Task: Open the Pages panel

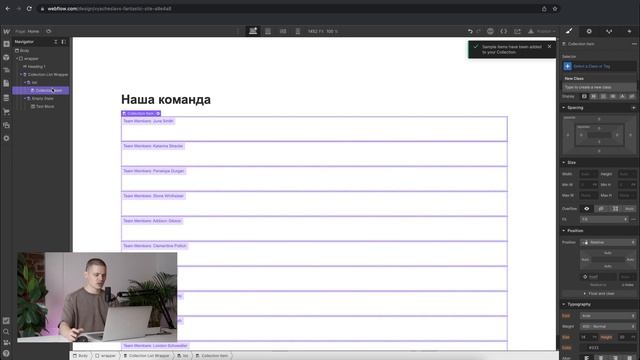Action: tap(6, 83)
